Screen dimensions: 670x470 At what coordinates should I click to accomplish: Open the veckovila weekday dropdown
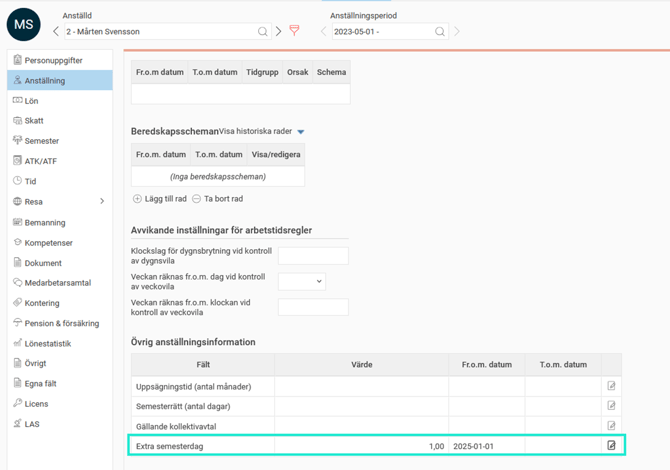(302, 282)
